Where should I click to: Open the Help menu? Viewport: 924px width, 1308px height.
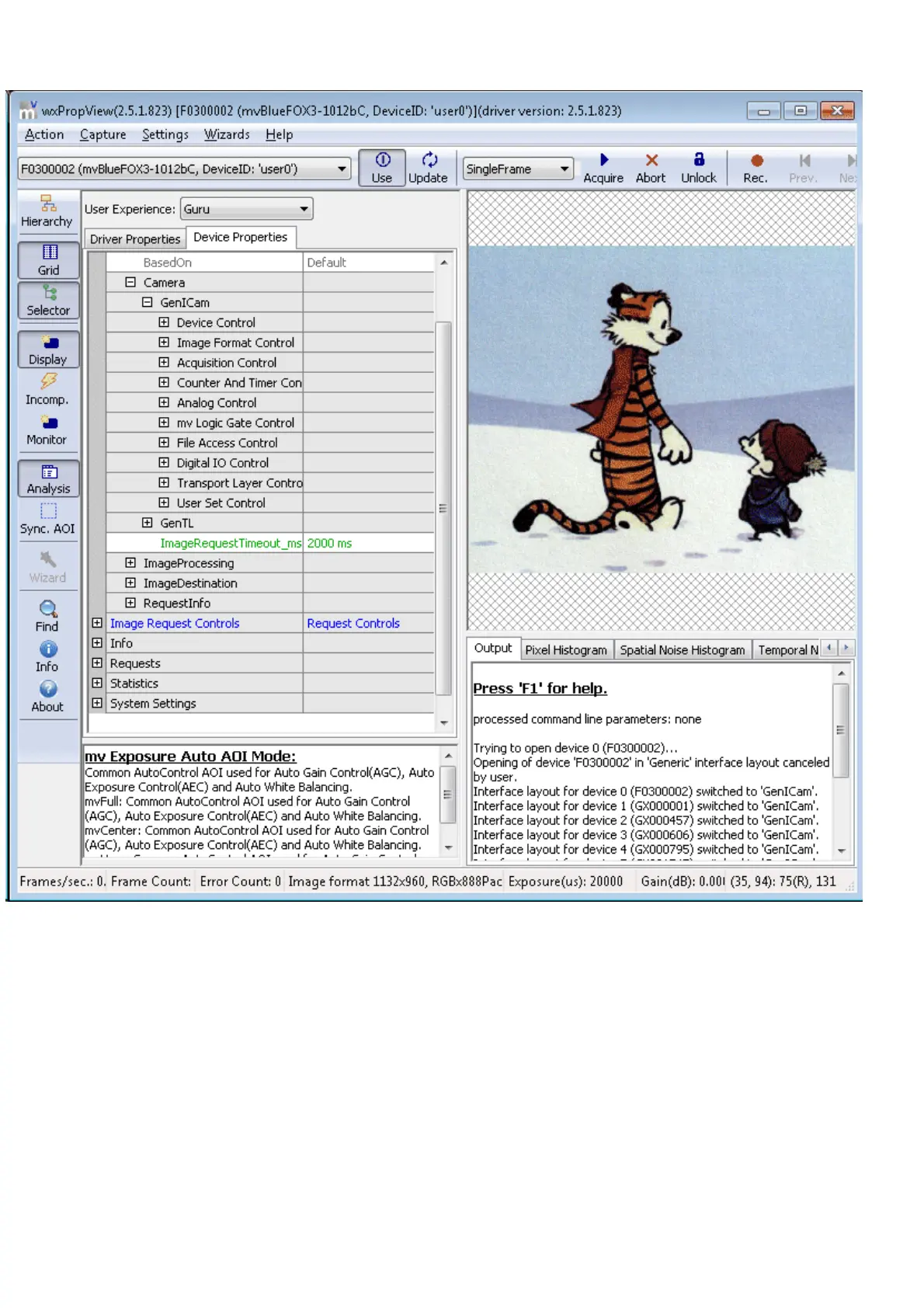click(x=280, y=134)
